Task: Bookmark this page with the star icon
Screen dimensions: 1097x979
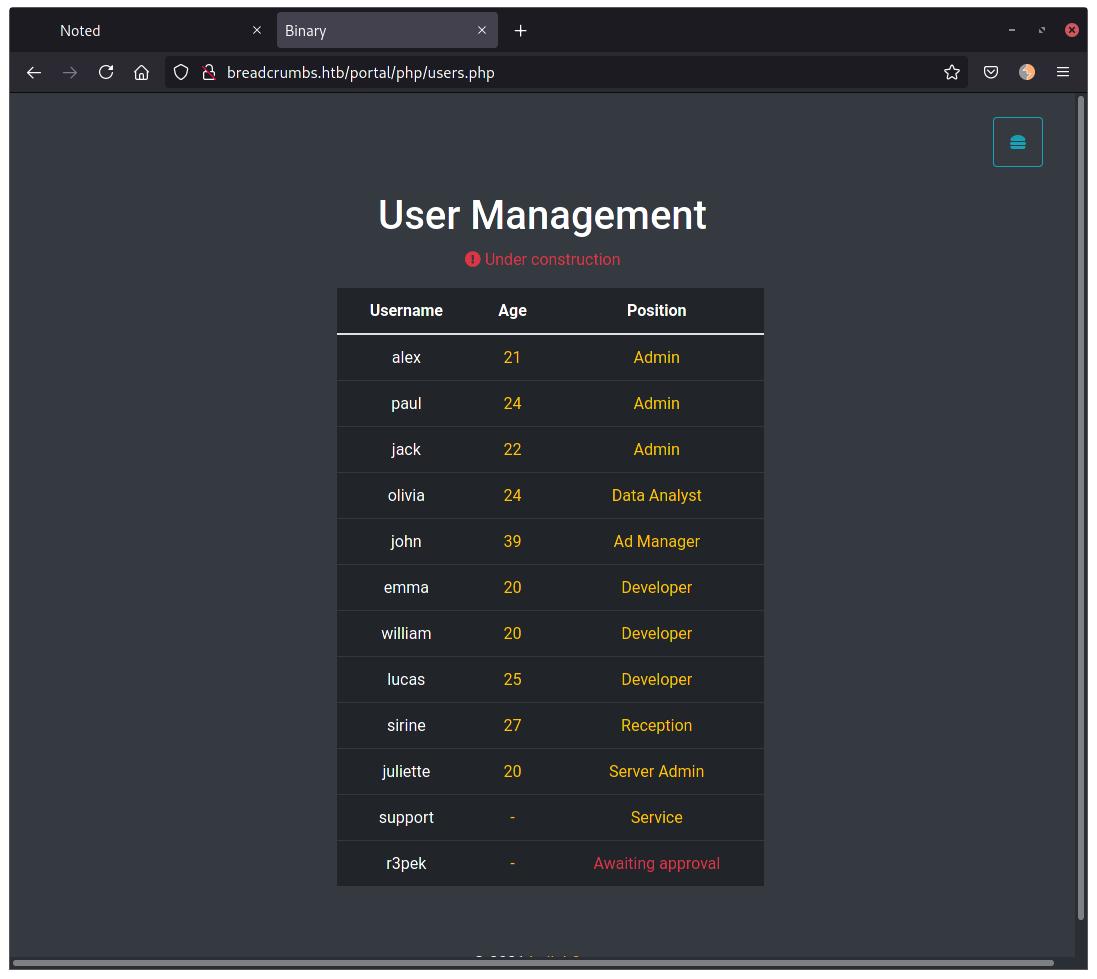Action: click(951, 72)
